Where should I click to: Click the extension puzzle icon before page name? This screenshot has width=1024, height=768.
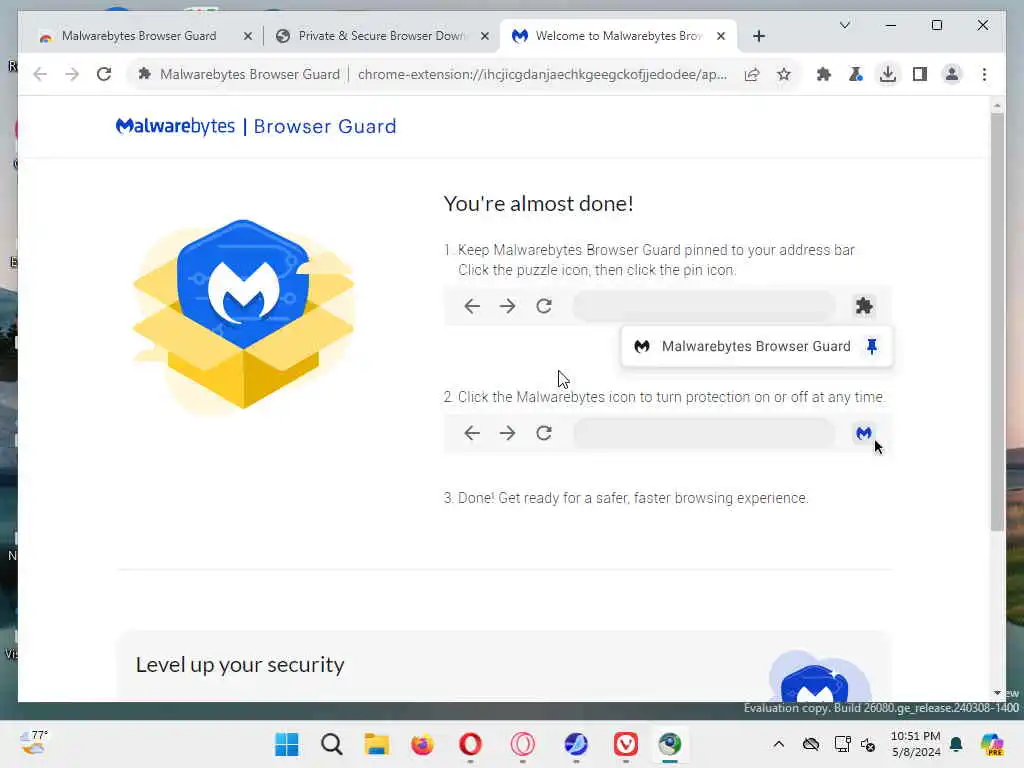click(144, 74)
